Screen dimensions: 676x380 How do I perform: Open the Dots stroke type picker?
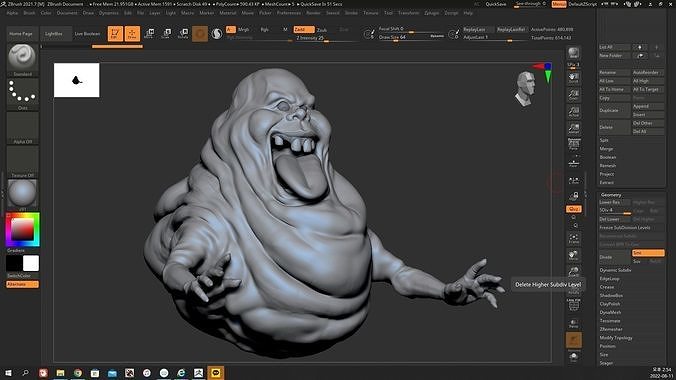point(22,94)
